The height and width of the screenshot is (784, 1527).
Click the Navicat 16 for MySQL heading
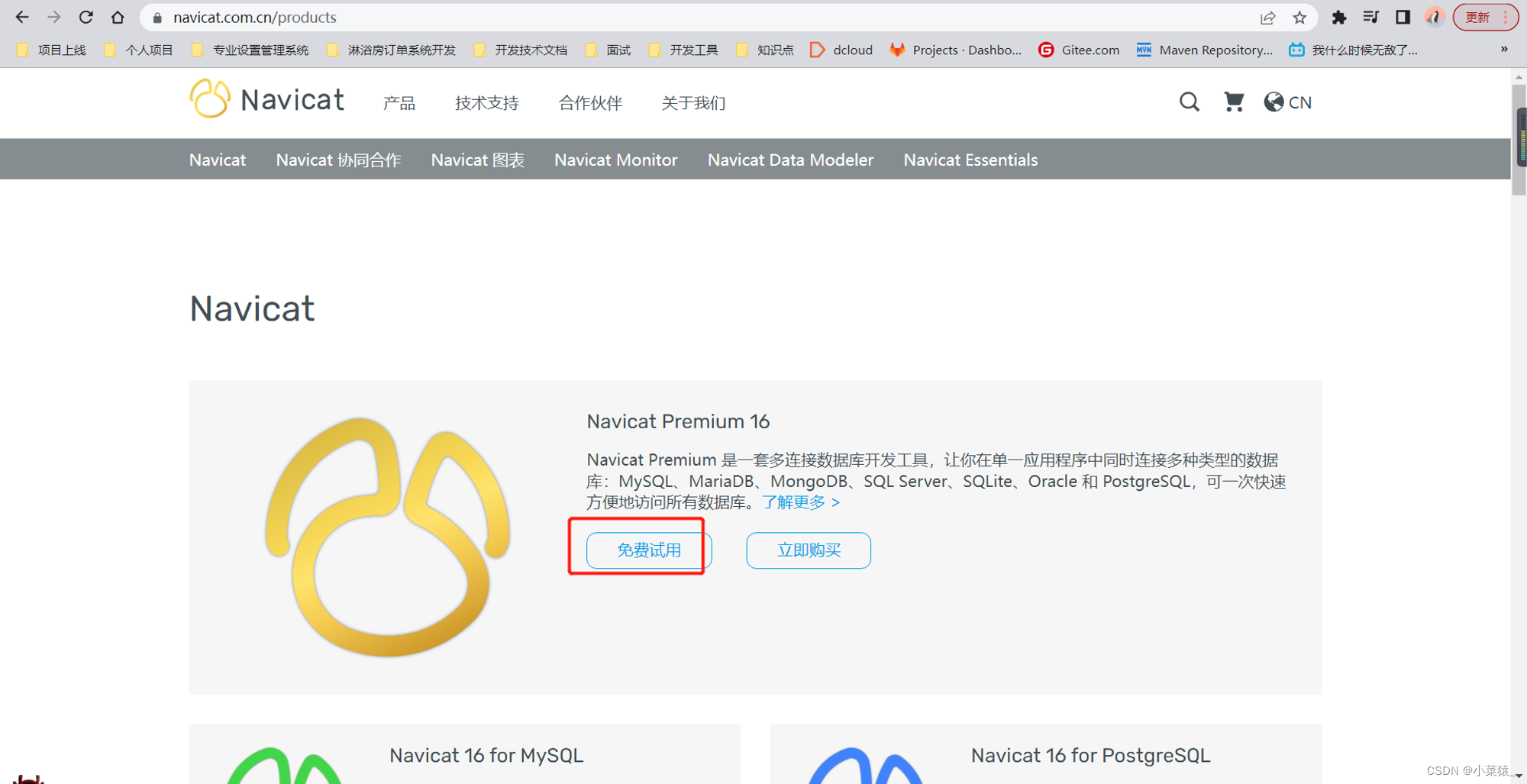tap(486, 755)
